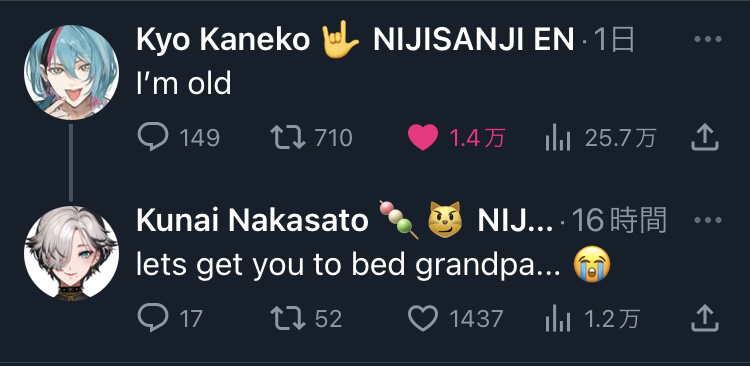This screenshot has width=750, height=366.
Task: Open Kunai Nakasato's avatar image
Action: (71, 253)
